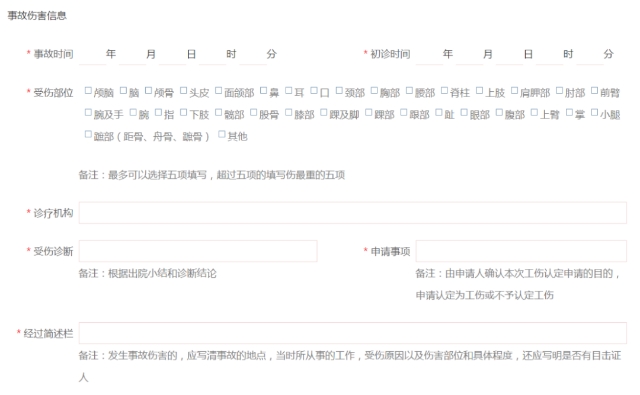Click the 事故时间 hour field
640x395 pixels.
click(x=212, y=55)
